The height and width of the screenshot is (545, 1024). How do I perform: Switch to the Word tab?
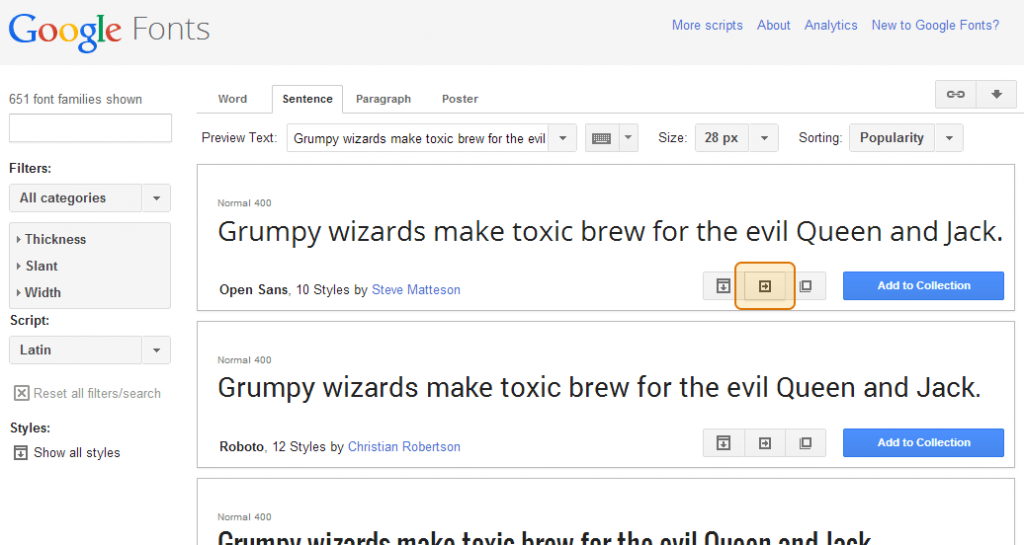(232, 99)
